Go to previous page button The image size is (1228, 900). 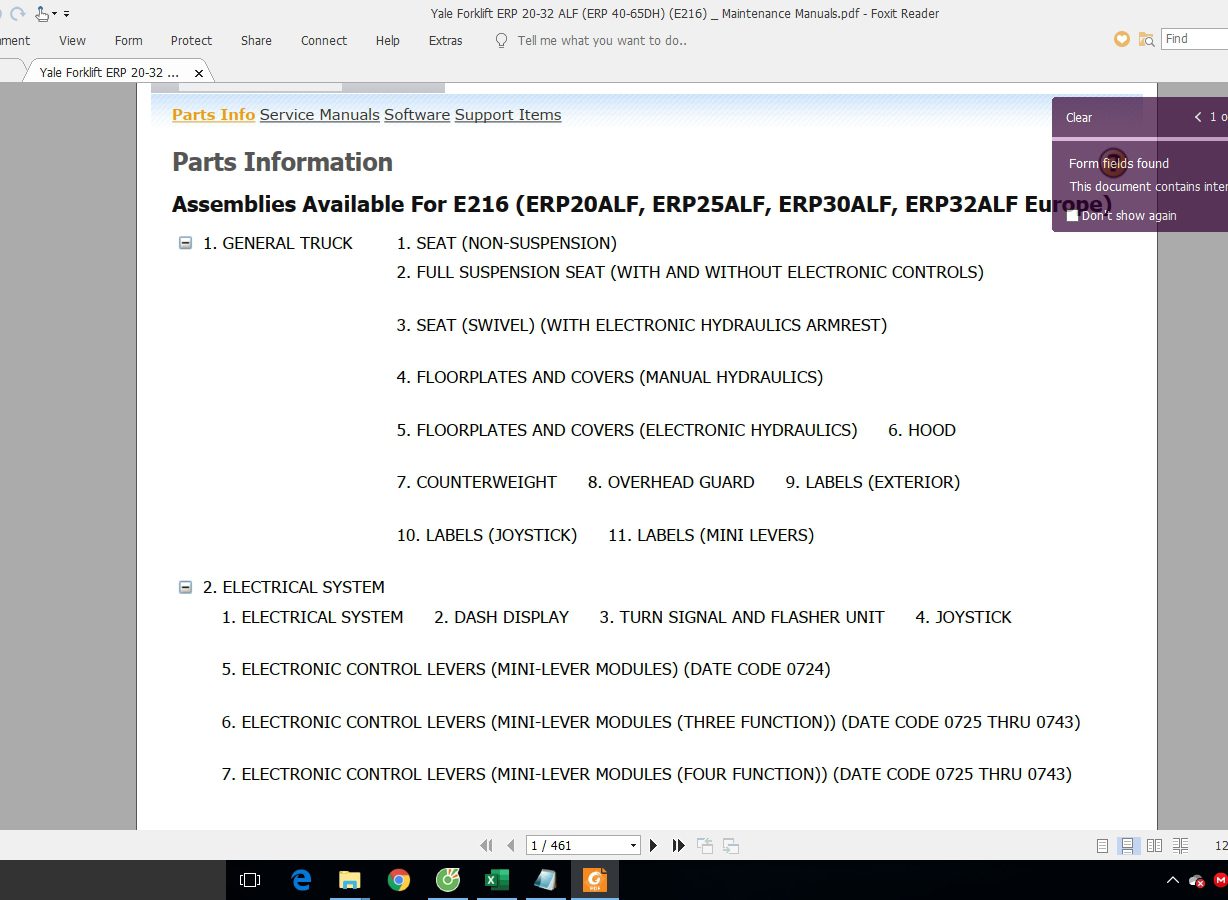pos(510,846)
